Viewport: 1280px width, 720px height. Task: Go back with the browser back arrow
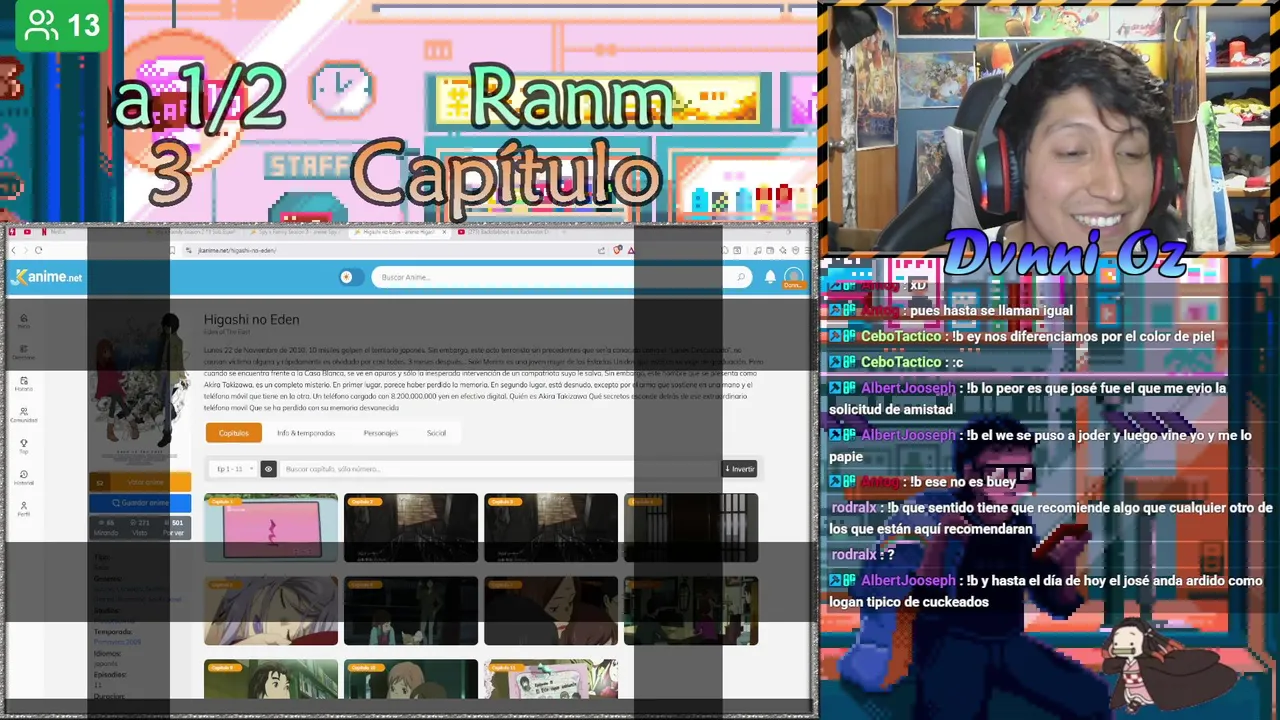pyautogui.click(x=13, y=250)
